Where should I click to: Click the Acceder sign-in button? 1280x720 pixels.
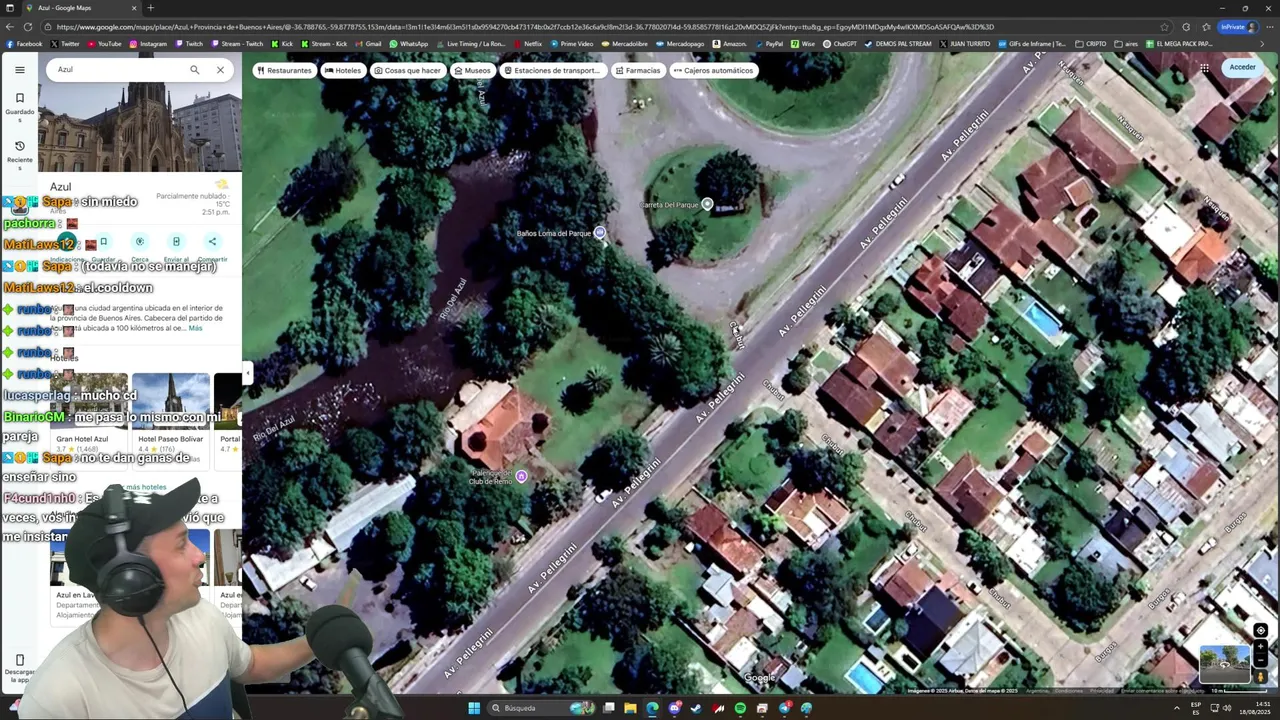(x=1242, y=67)
